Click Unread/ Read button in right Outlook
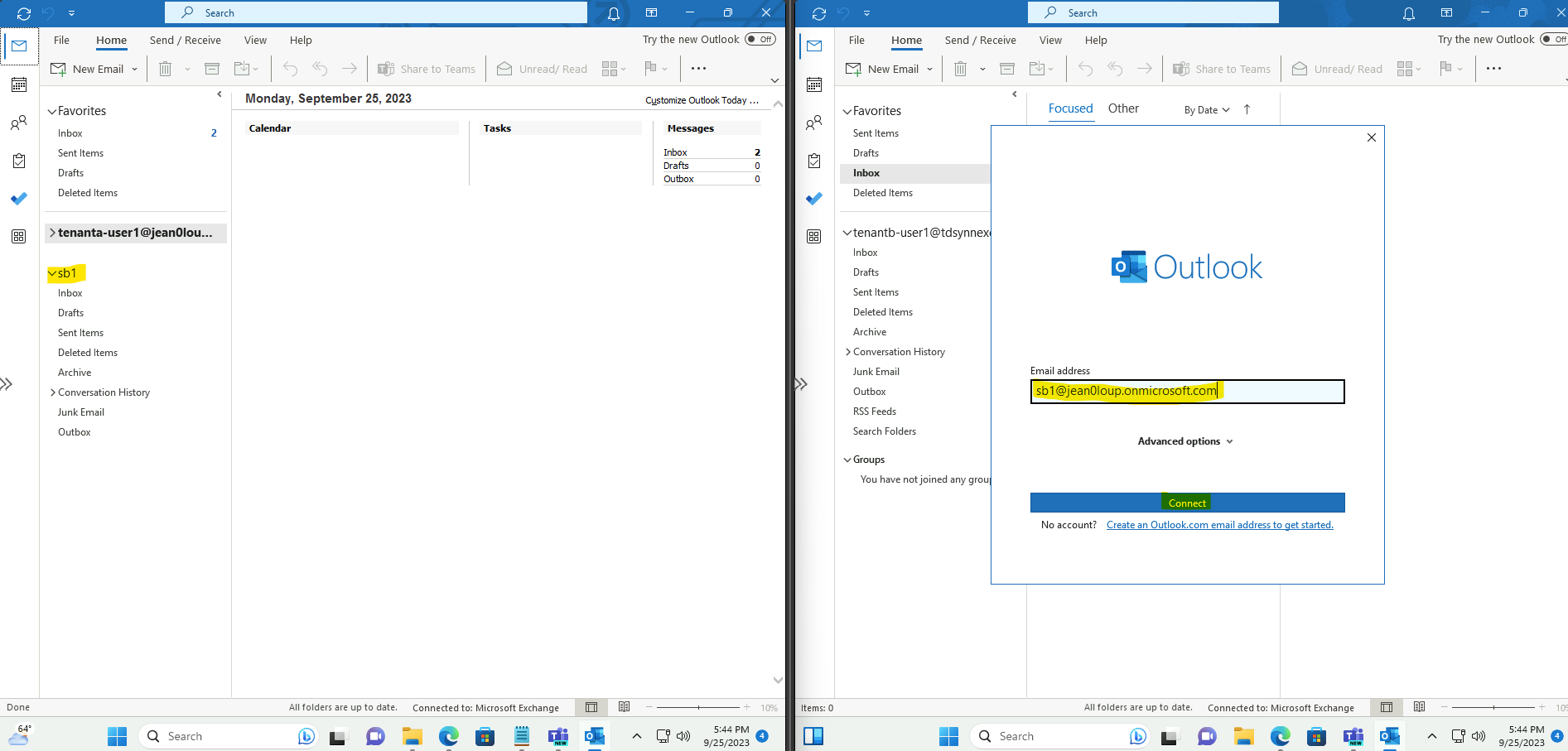 1337,69
